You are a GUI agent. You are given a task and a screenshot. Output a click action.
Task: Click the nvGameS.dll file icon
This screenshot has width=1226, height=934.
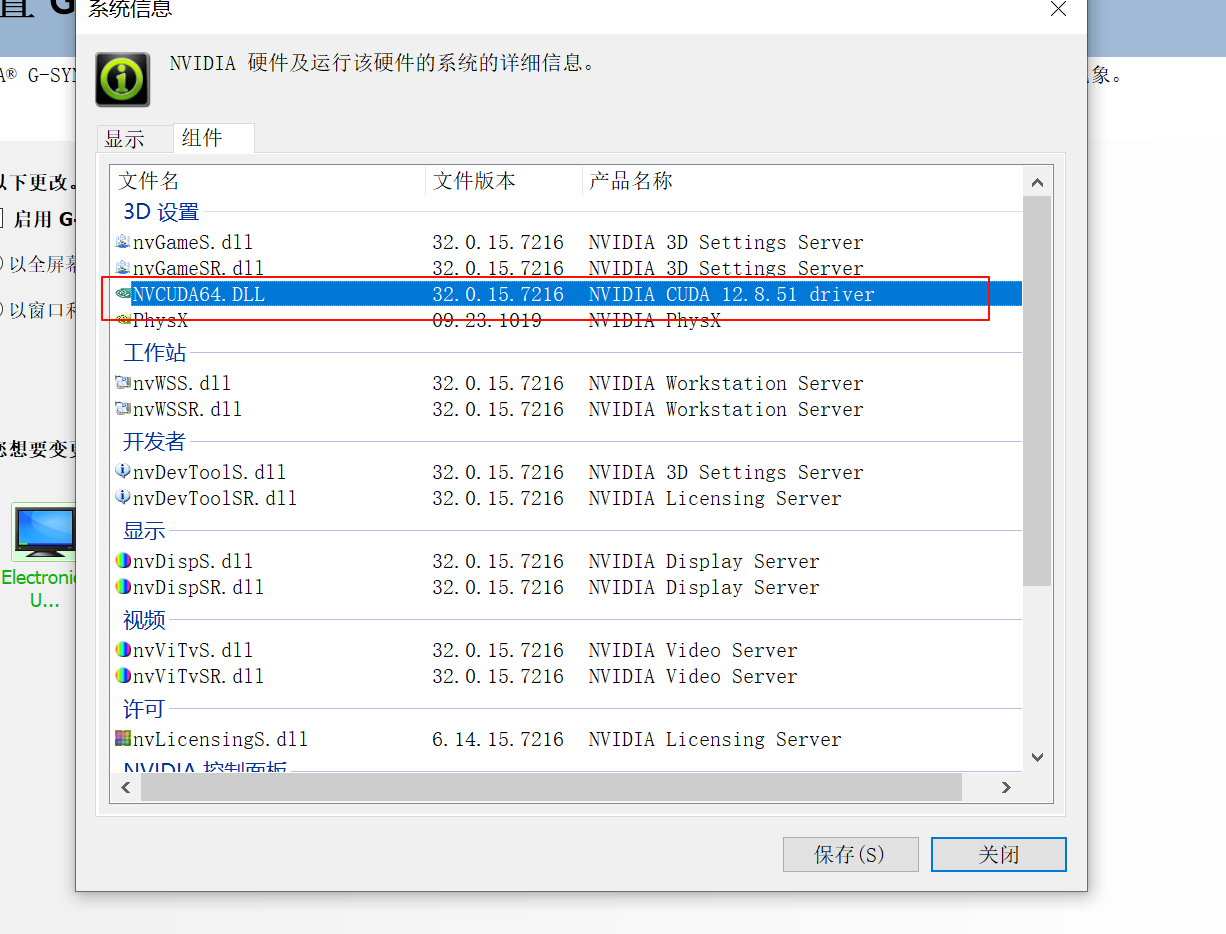pos(123,242)
